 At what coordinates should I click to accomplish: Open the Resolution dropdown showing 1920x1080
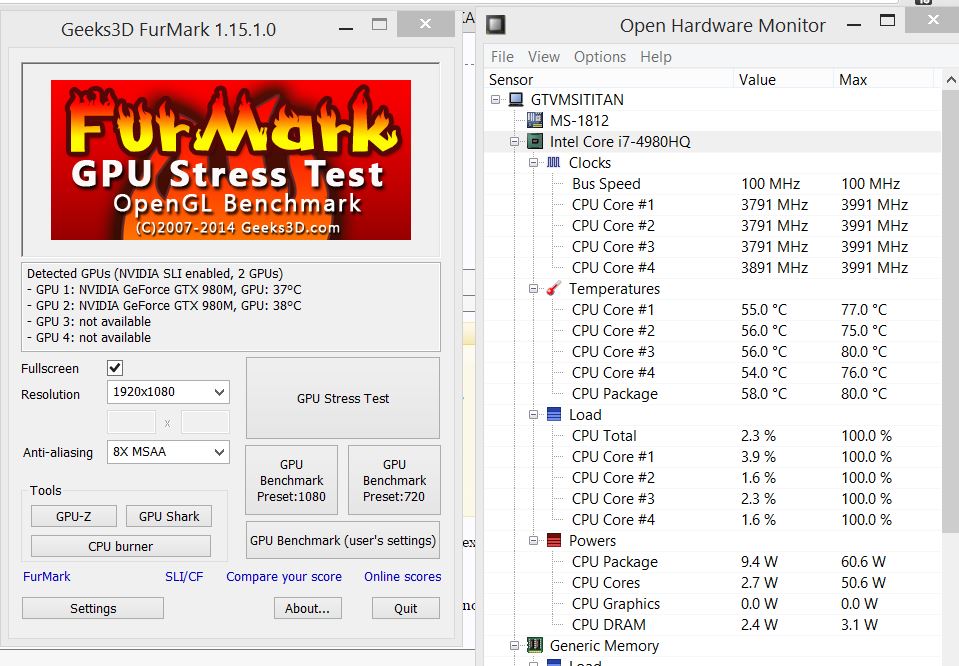tap(168, 392)
